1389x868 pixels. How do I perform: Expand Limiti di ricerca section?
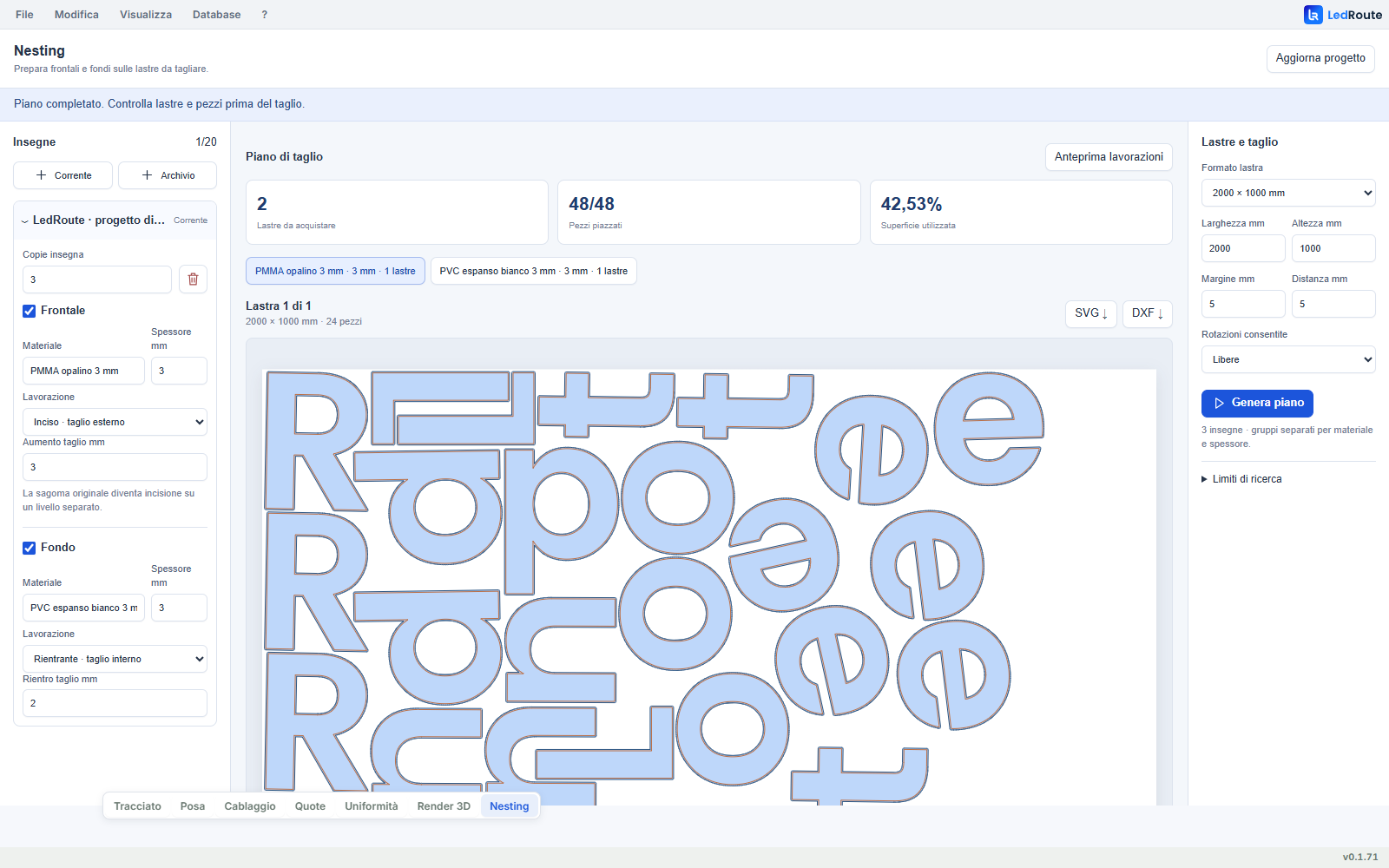pyautogui.click(x=1241, y=479)
